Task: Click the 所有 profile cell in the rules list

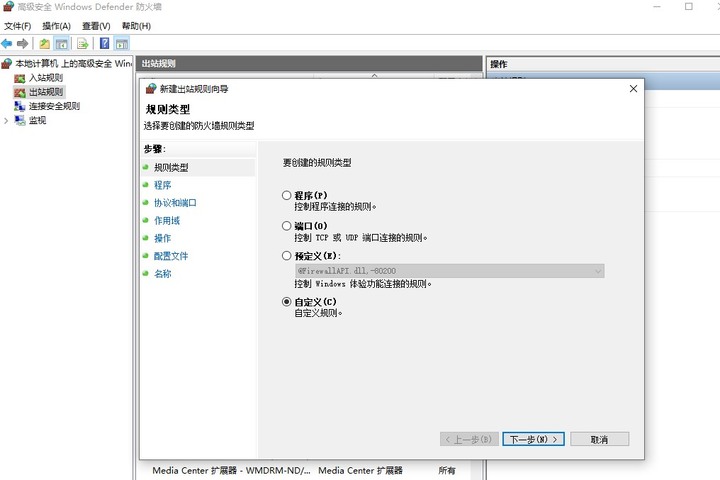Action: click(x=447, y=470)
